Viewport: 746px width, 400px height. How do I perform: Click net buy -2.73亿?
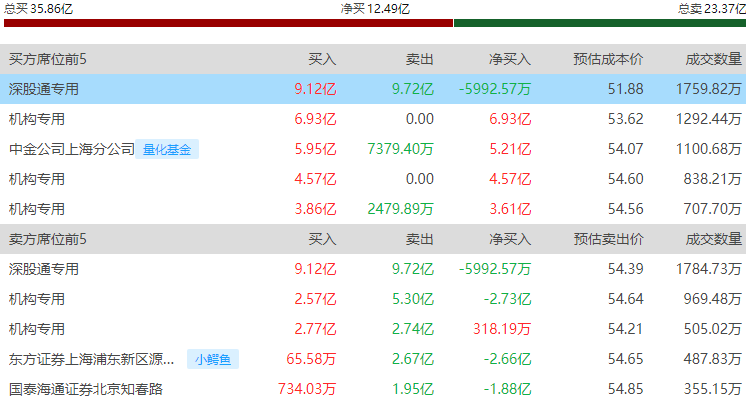point(507,299)
